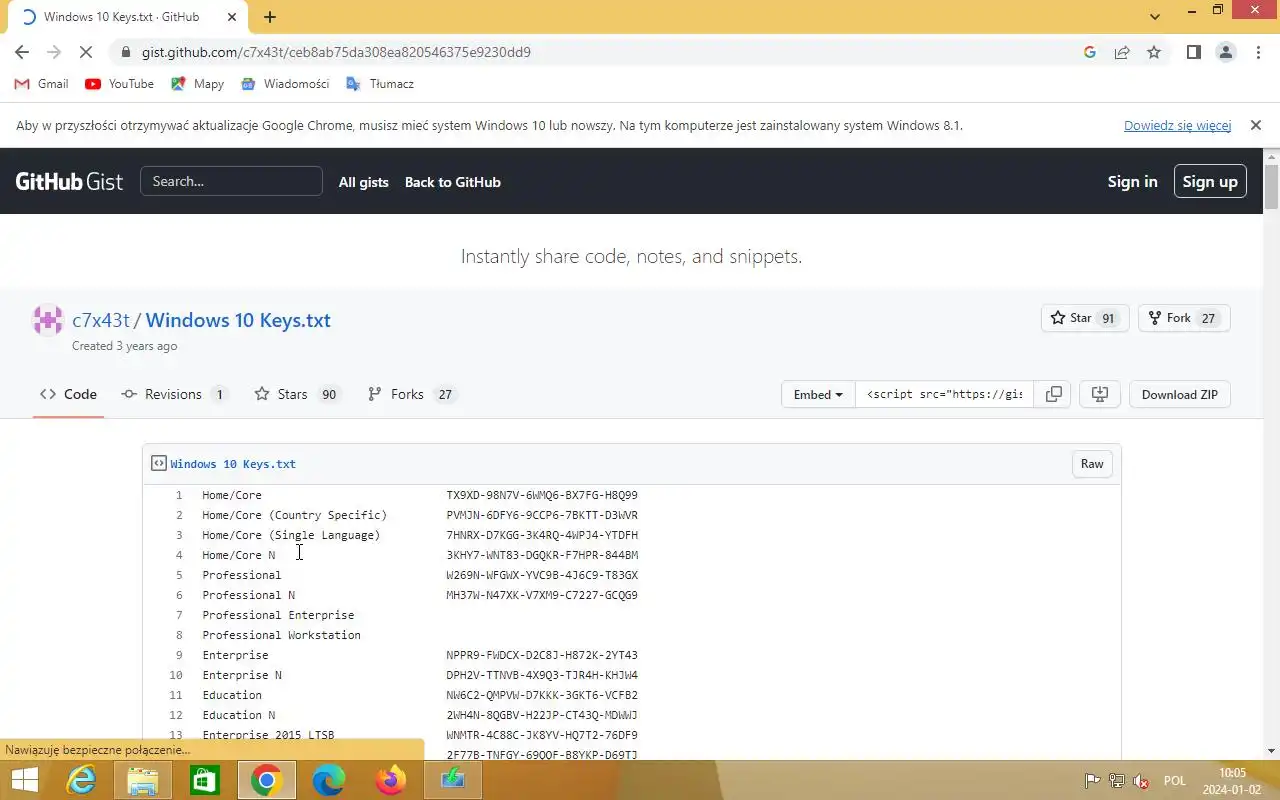The image size is (1280, 800).
Task: Click line number 1
Action: pos(179,495)
